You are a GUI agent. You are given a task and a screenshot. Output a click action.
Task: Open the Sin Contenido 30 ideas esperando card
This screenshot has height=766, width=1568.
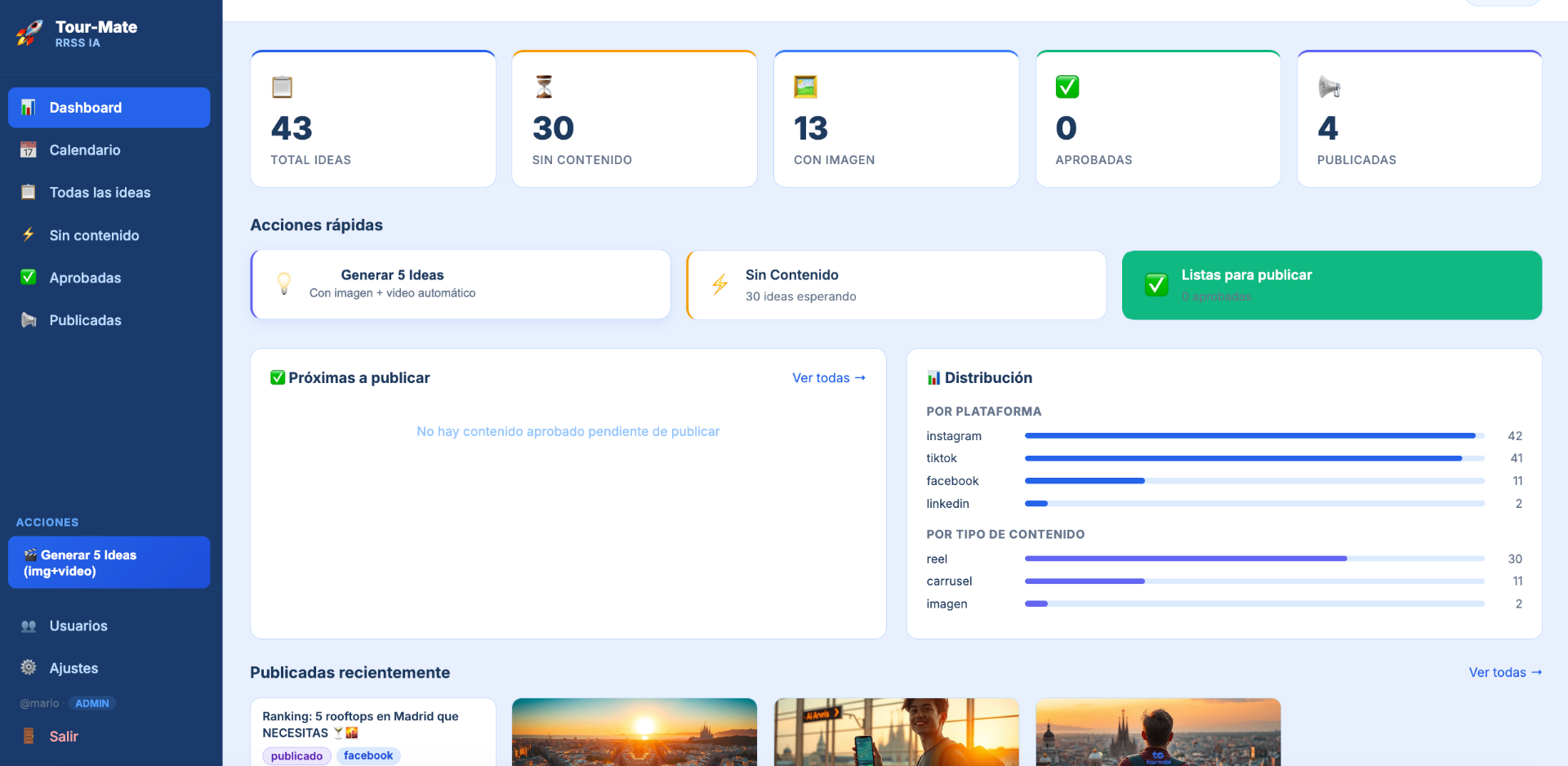pyautogui.click(x=897, y=285)
